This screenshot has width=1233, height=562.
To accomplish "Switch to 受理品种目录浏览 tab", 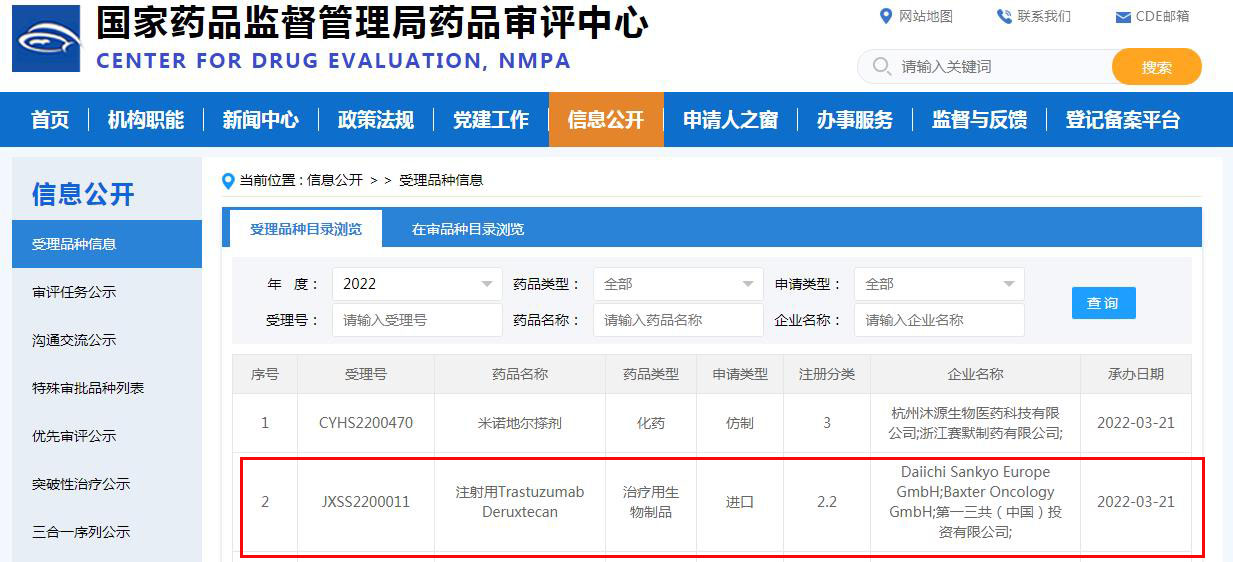I will [306, 229].
